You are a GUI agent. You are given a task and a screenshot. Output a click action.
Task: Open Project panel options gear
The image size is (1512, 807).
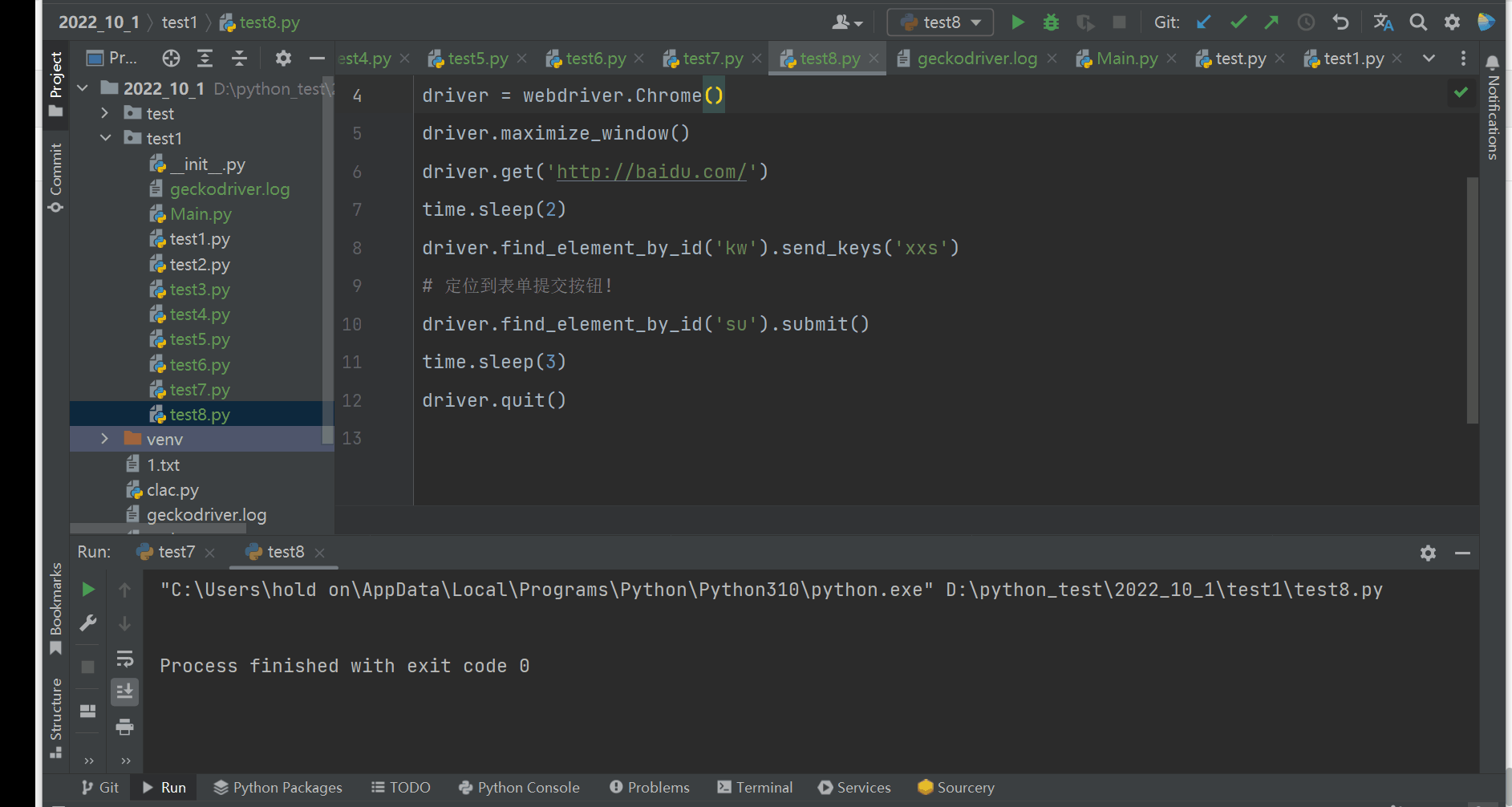click(x=283, y=58)
